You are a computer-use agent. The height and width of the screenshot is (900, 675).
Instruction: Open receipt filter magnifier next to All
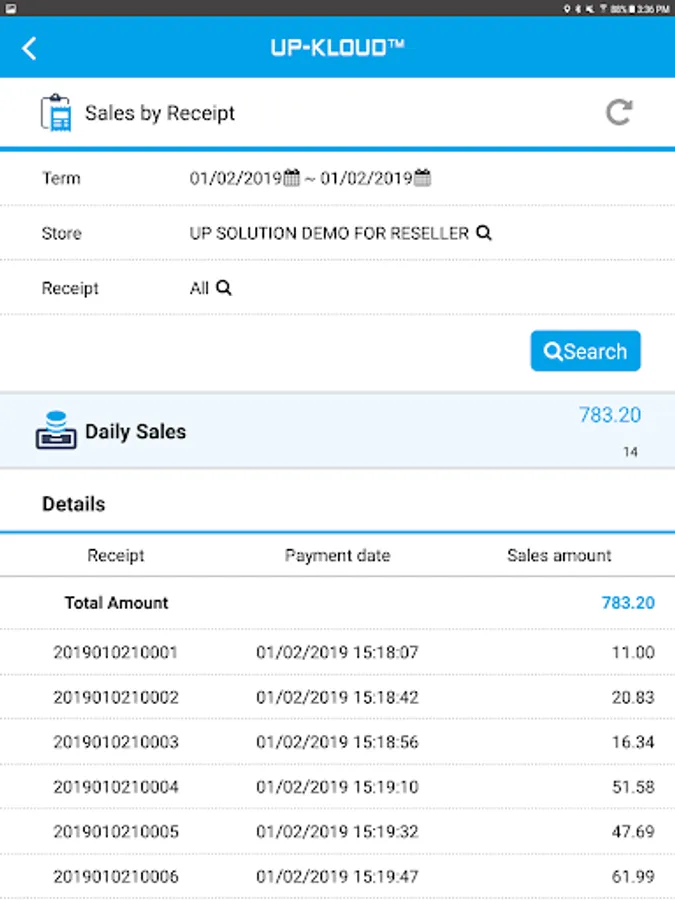[x=223, y=288]
